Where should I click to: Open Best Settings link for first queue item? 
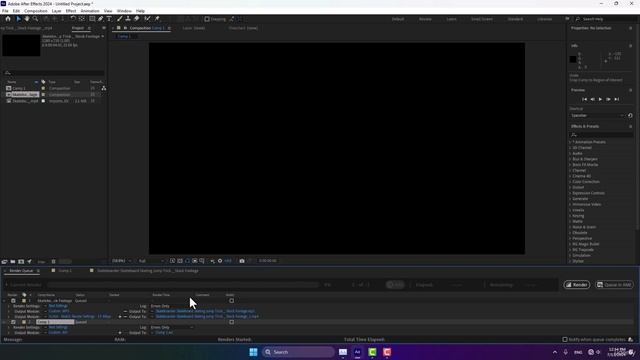click(x=58, y=306)
